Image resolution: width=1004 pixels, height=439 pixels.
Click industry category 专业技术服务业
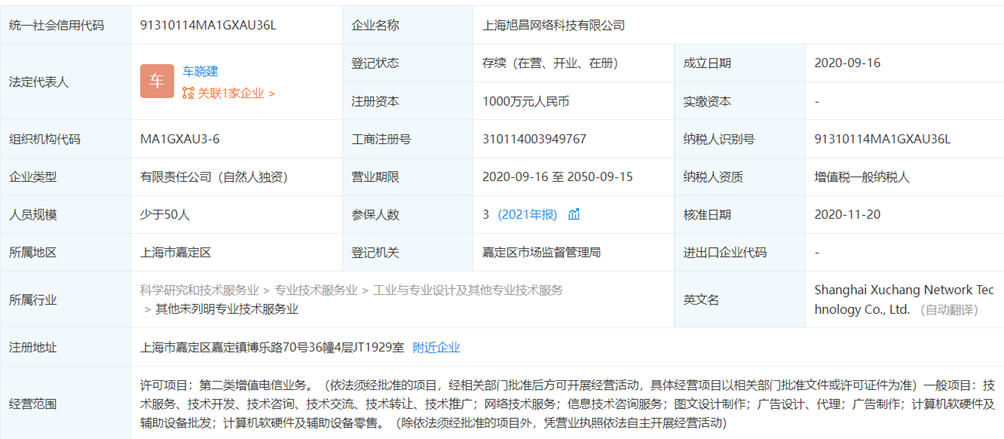(x=316, y=290)
